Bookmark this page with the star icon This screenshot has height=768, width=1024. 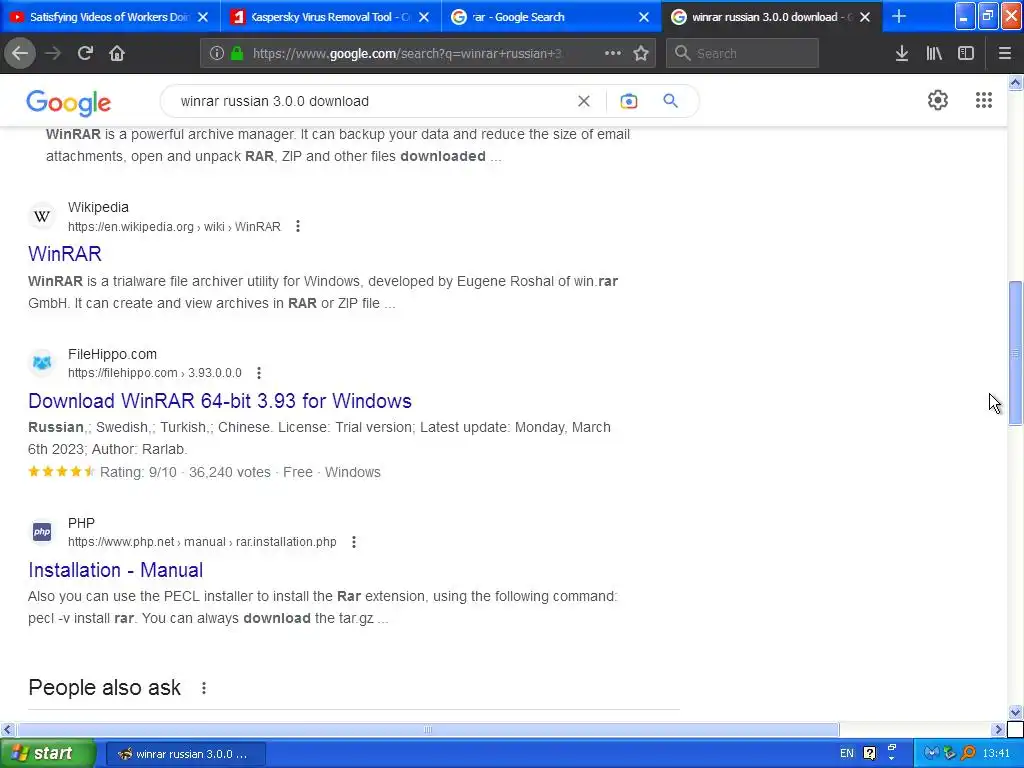pyautogui.click(x=641, y=53)
